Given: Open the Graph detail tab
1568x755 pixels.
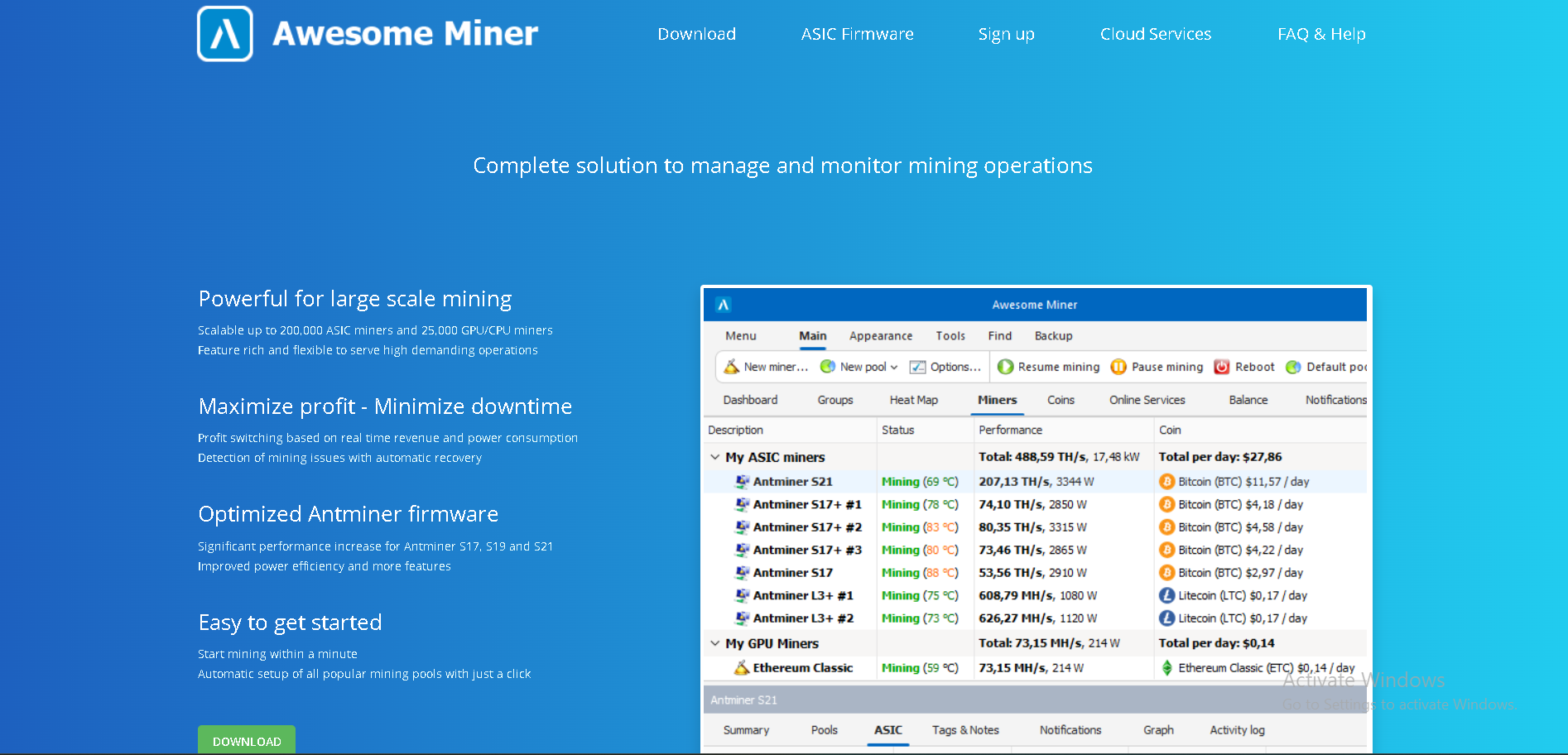Looking at the screenshot, I should tap(1158, 730).
